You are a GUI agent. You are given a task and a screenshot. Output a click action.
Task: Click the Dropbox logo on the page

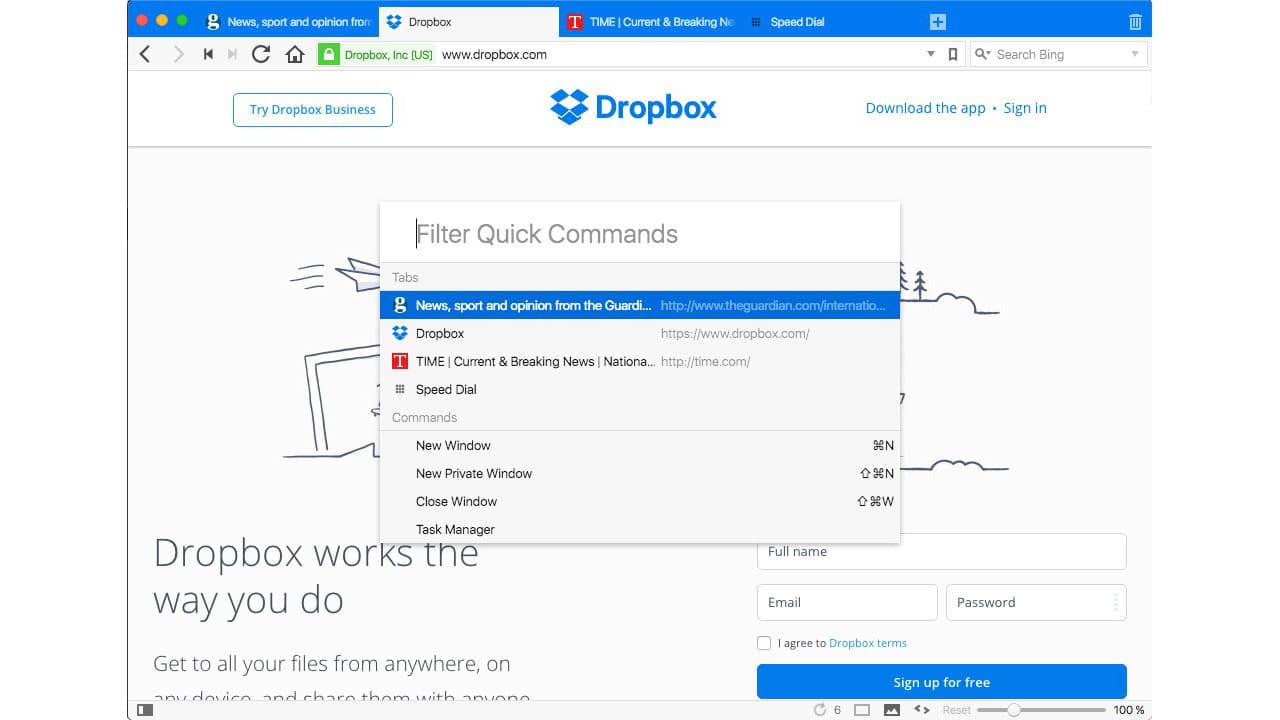(x=633, y=107)
